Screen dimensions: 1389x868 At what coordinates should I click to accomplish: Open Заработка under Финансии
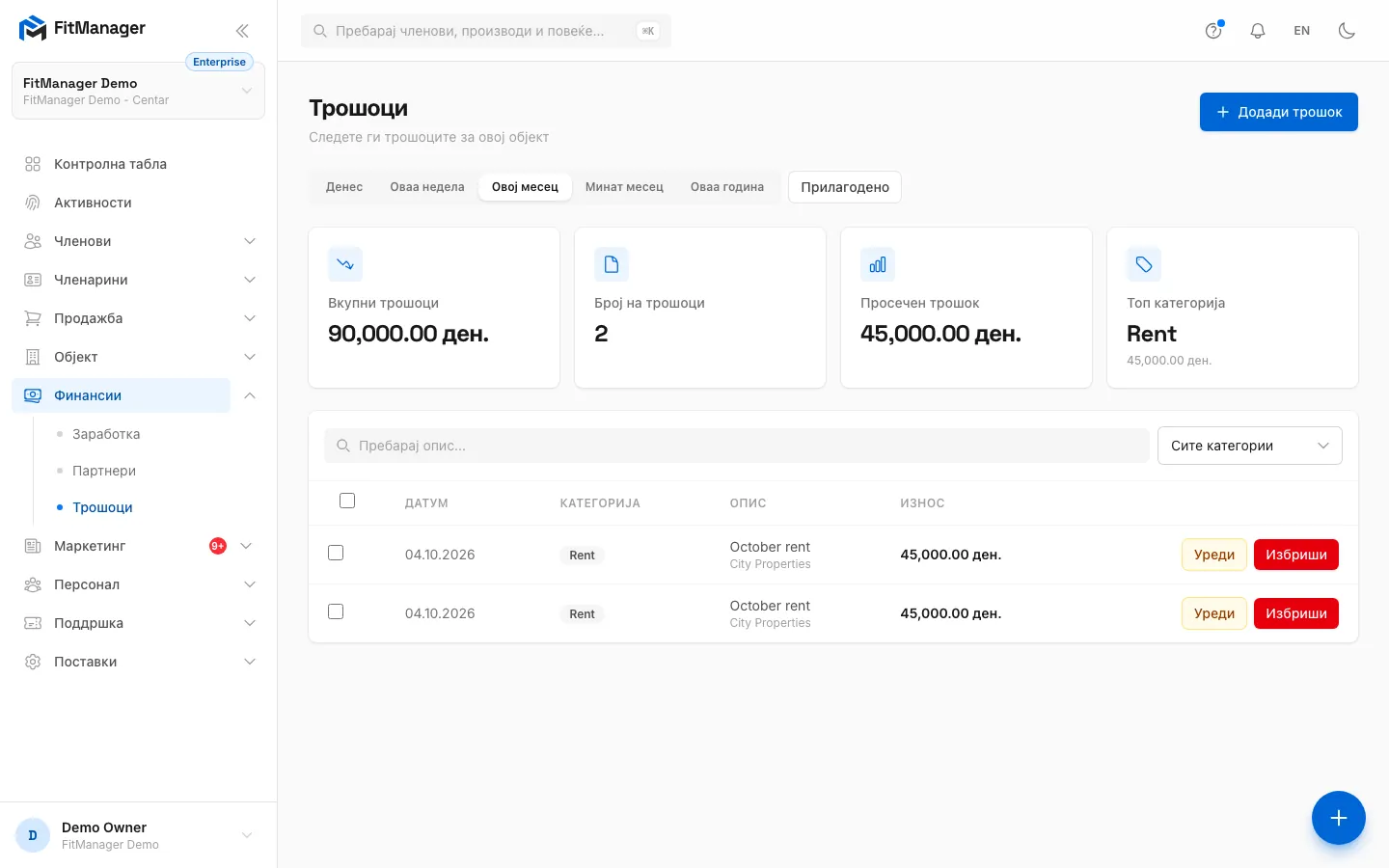coord(106,434)
